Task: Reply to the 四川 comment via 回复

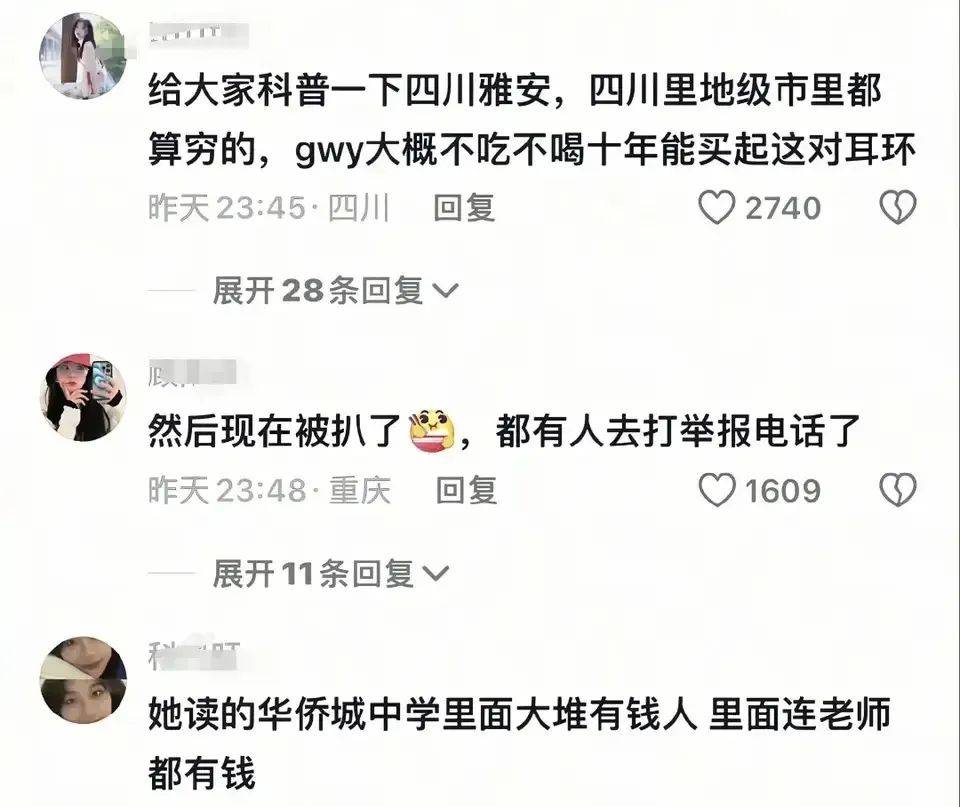Action: (465, 207)
